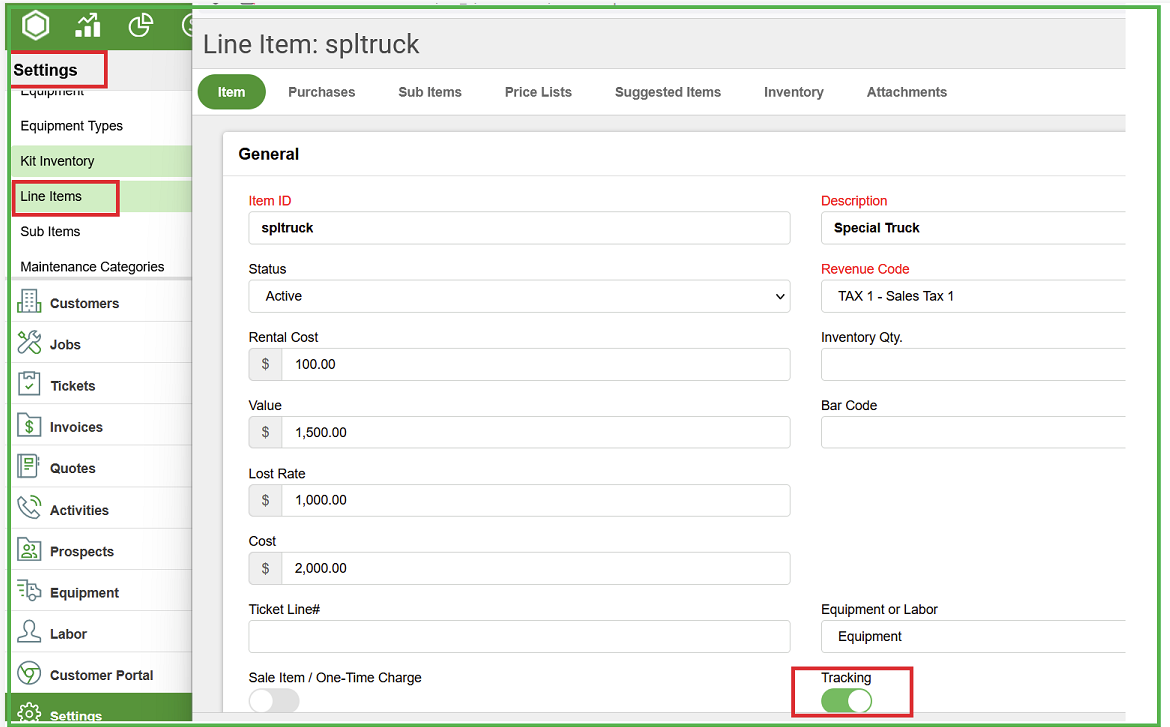Click the Lost Rate field 1,000.00
The width and height of the screenshot is (1170, 727).
click(536, 500)
